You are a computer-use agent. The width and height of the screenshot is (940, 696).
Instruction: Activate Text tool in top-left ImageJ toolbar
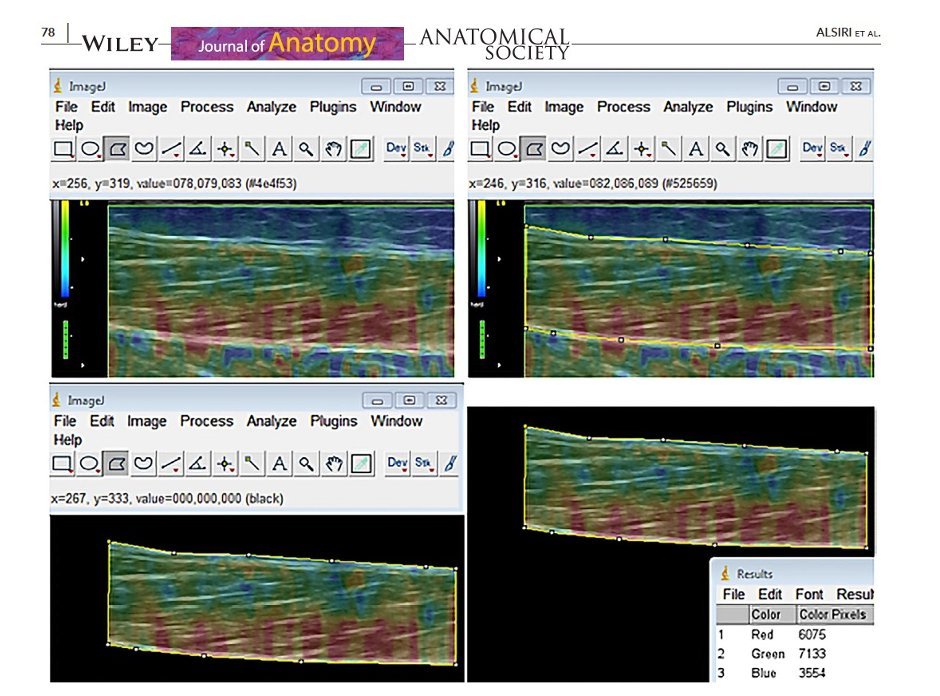279,149
